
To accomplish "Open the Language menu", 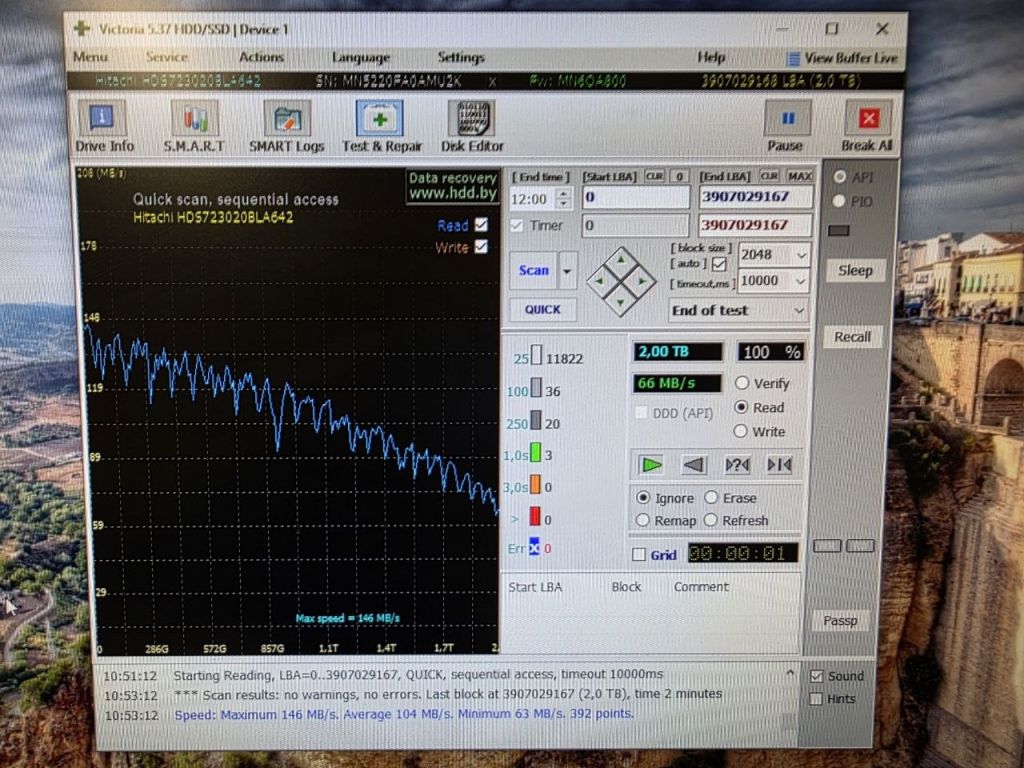I will click(360, 58).
